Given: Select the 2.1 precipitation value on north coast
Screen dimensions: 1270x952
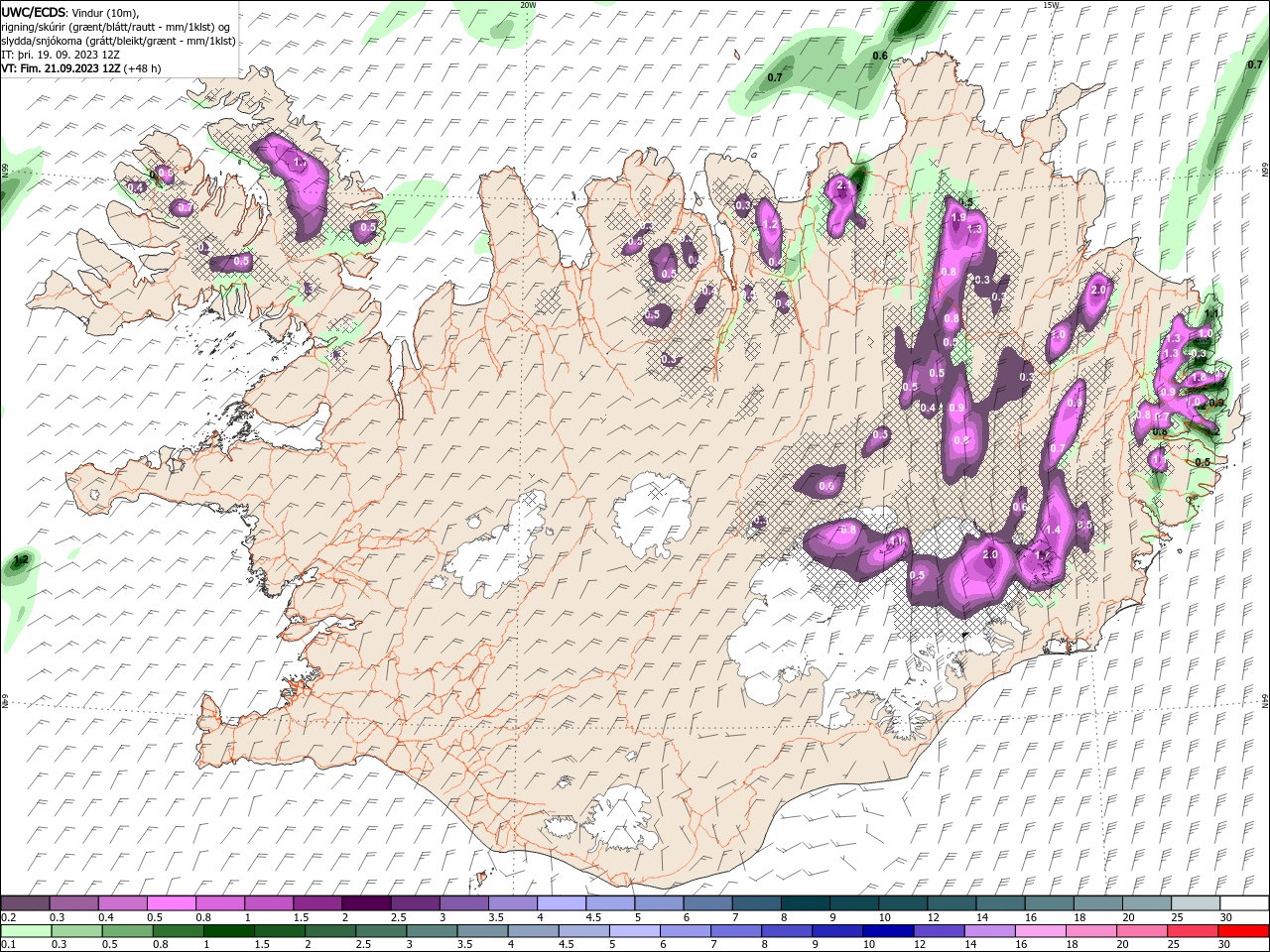Looking at the screenshot, I should point(845,184).
